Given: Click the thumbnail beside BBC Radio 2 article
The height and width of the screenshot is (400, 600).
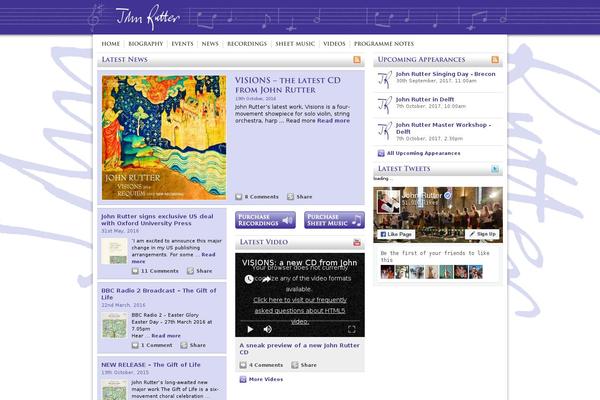Looking at the screenshot, I should [114, 325].
